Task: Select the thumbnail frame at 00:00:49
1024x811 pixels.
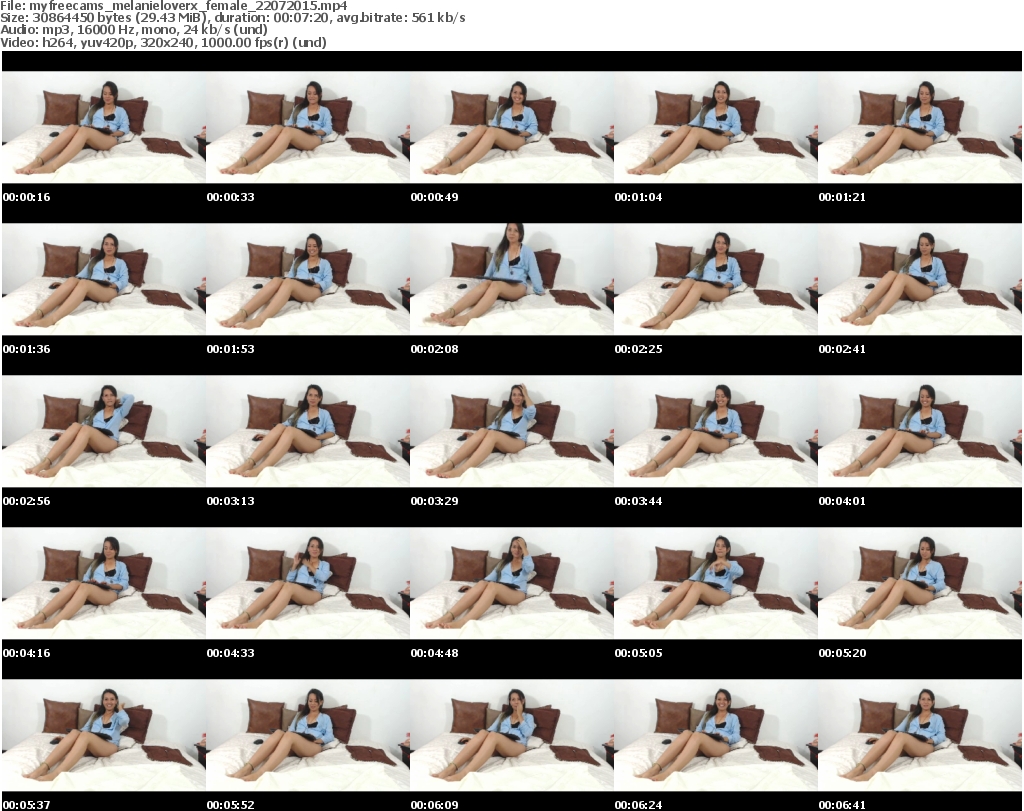Action: tap(511, 127)
